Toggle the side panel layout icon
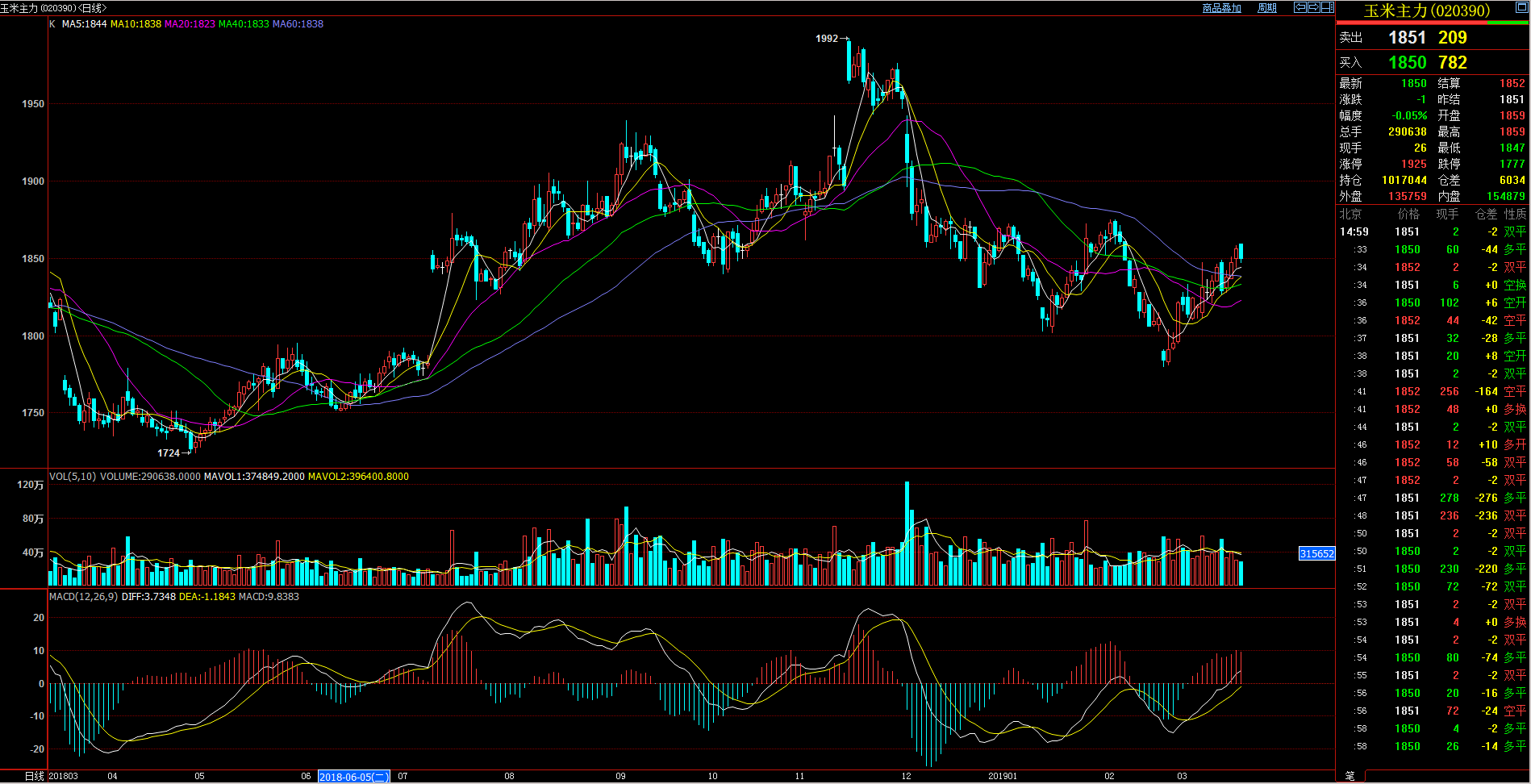The width and height of the screenshot is (1531, 784). (1328, 7)
